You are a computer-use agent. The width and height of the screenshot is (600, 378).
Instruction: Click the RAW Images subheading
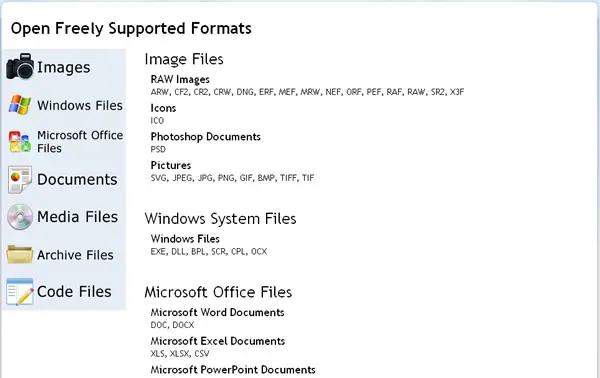tap(180, 79)
